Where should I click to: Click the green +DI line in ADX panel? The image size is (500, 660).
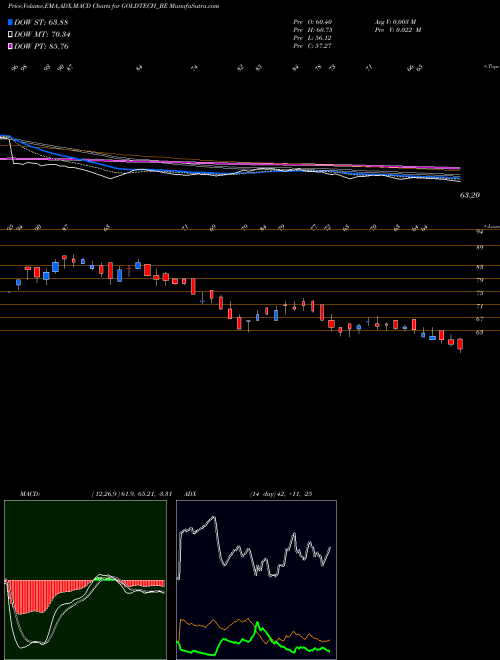click(256, 622)
